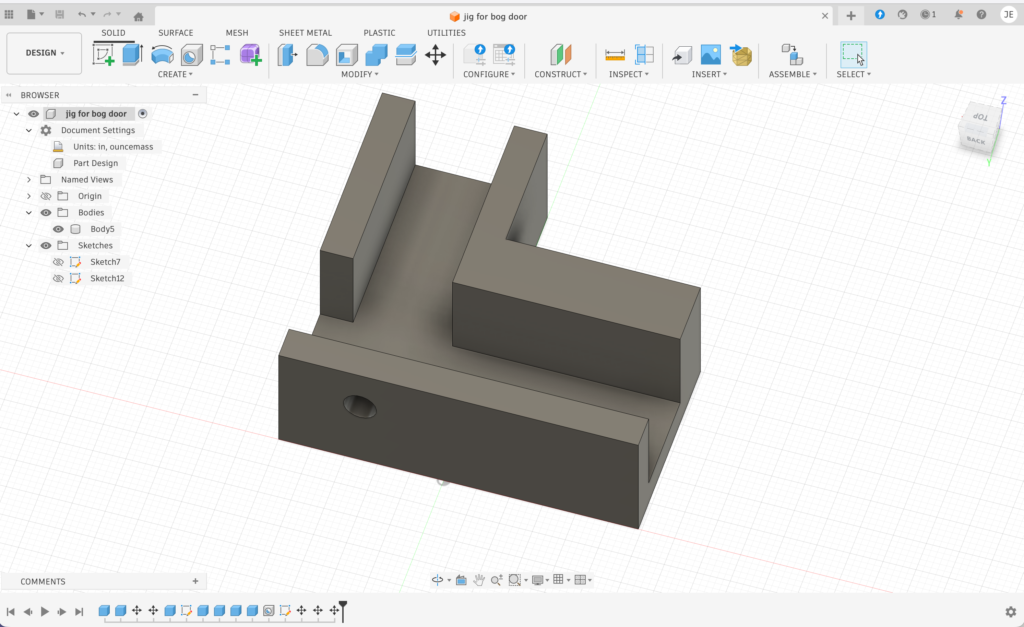
Task: Hide Body5 using its eye icon
Action: pos(58,229)
